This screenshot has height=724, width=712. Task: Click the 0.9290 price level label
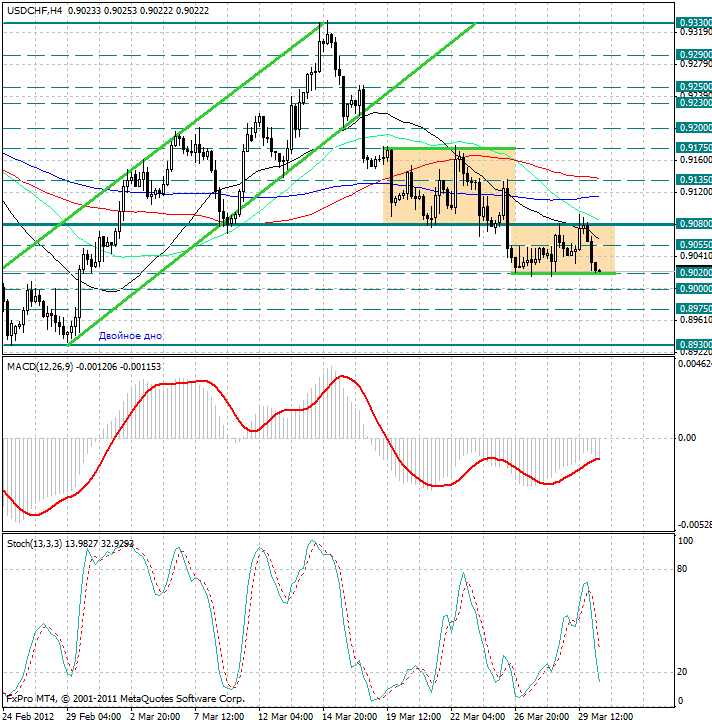(694, 55)
